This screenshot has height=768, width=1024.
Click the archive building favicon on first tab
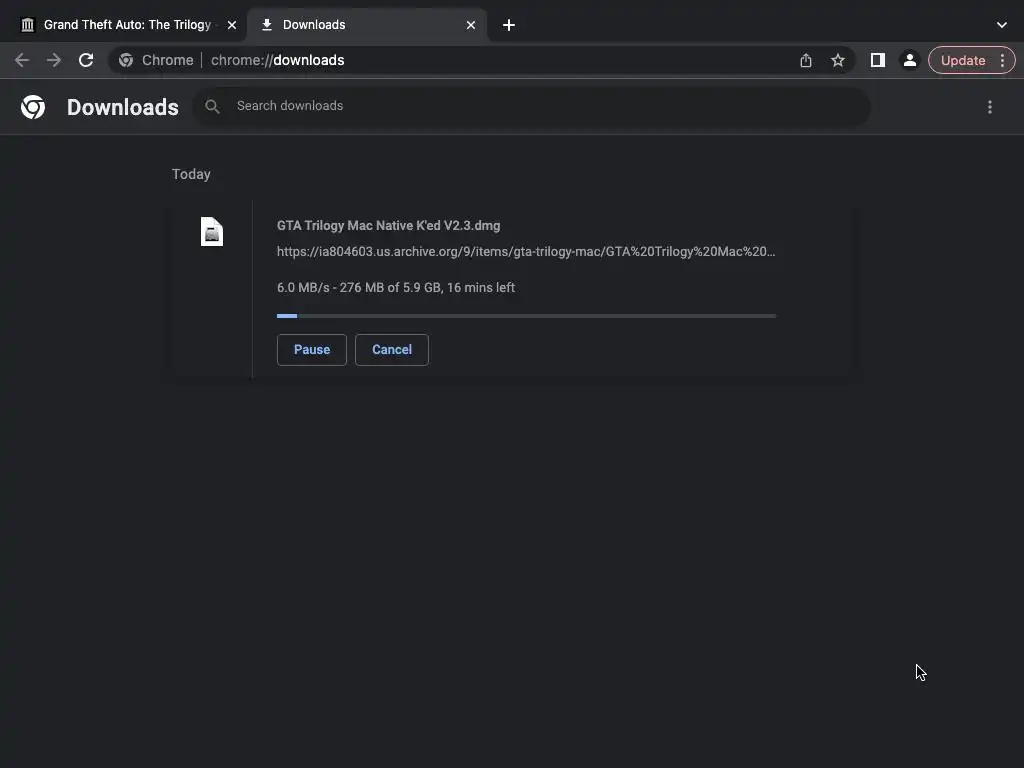[27, 25]
